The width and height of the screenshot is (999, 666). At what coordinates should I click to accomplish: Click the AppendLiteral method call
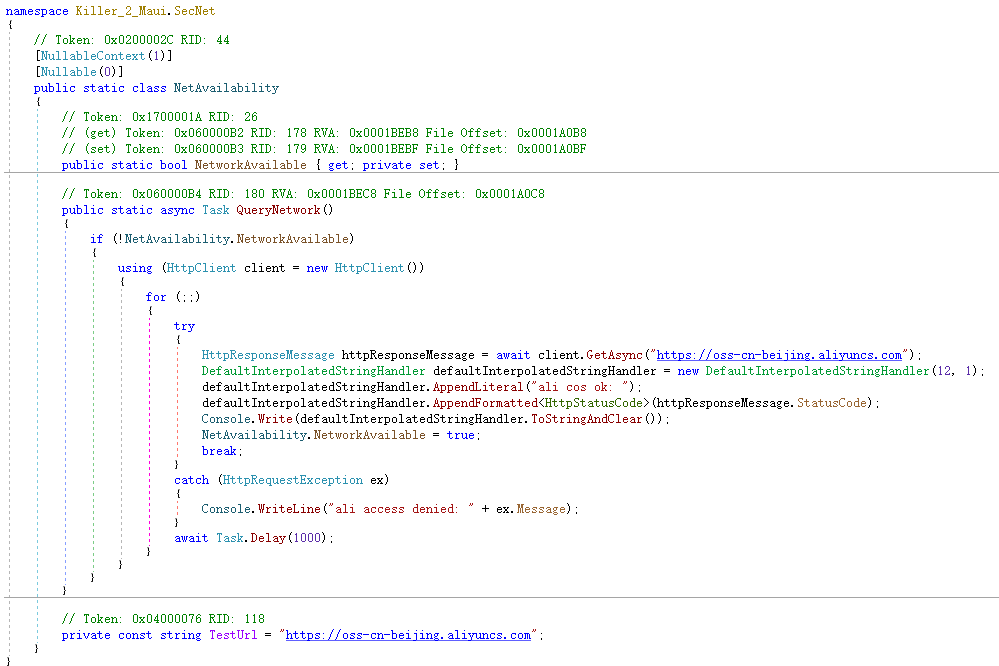[x=478, y=387]
